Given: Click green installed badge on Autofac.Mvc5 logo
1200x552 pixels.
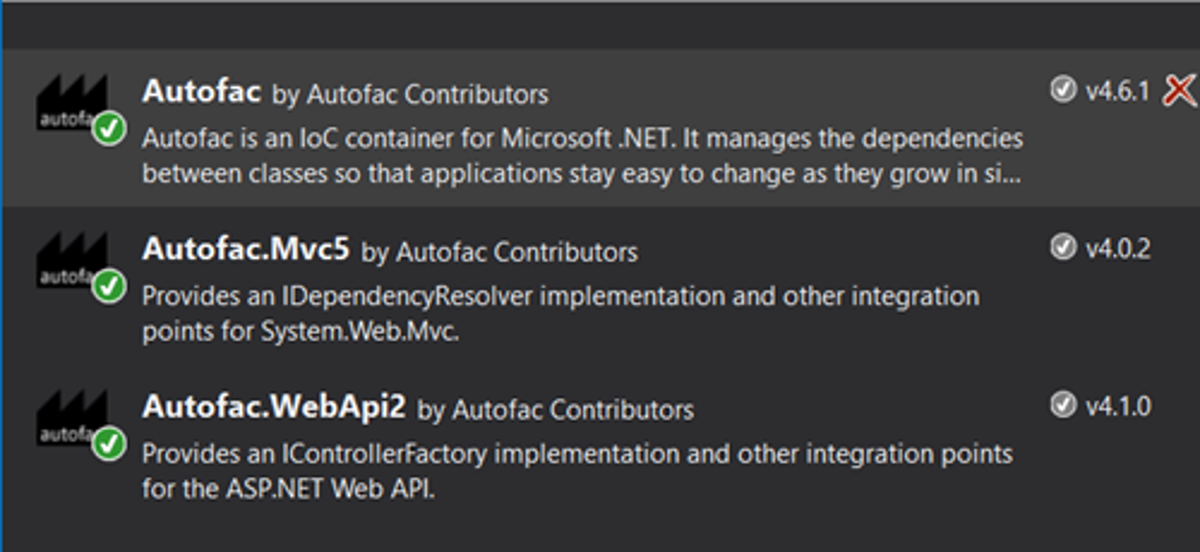Looking at the screenshot, I should (108, 287).
